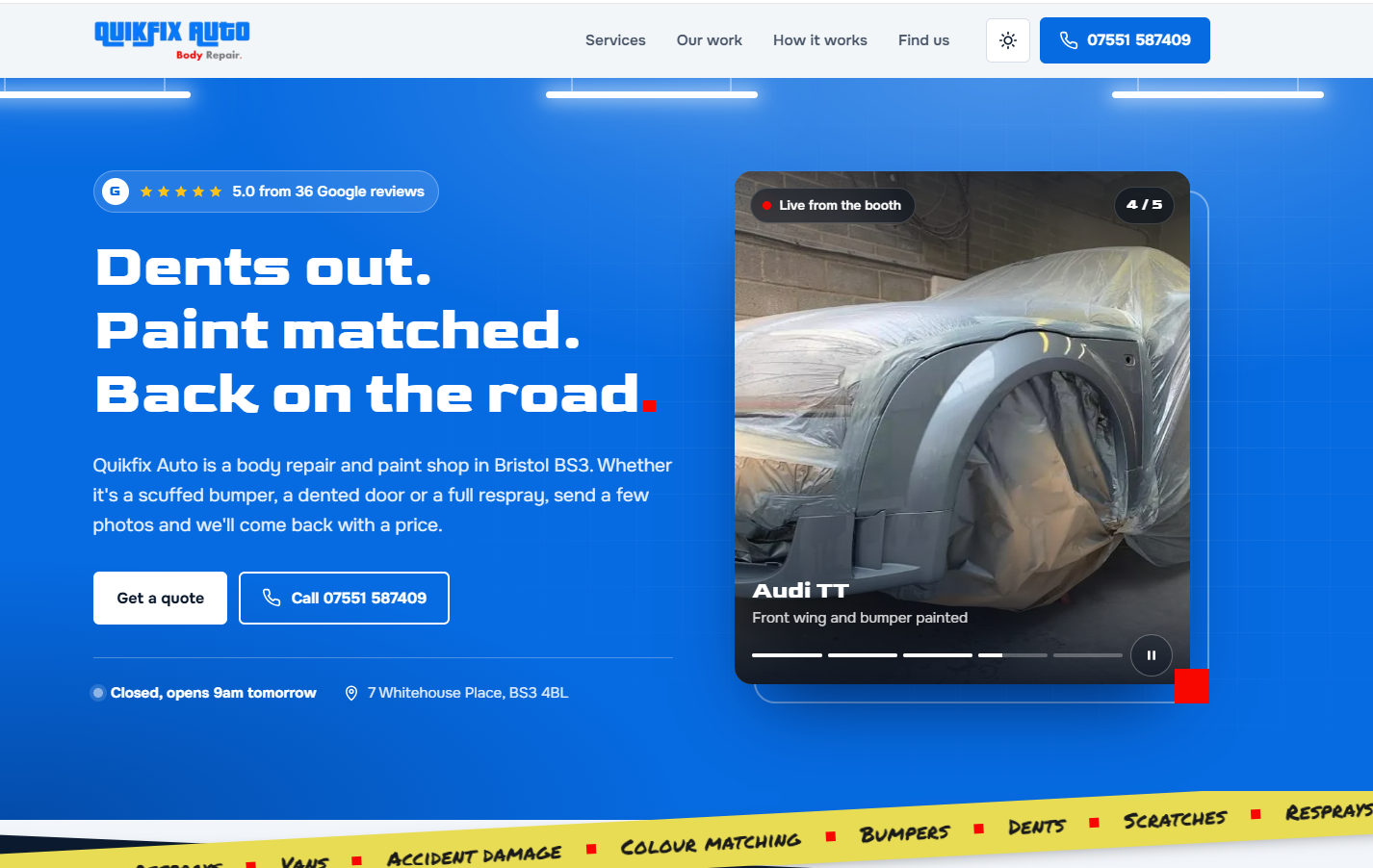Click Call 07551 587409 hero button
1373x868 pixels.
coord(344,598)
